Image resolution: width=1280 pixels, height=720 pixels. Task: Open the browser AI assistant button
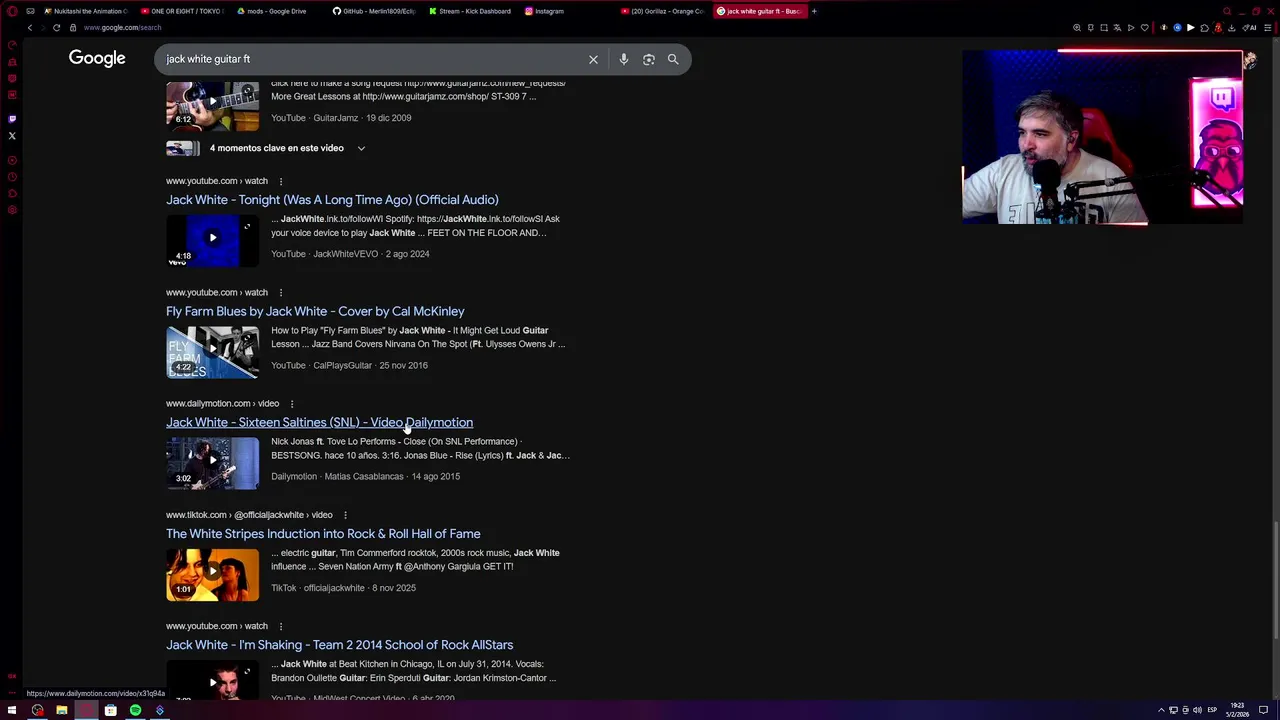tap(1248, 28)
